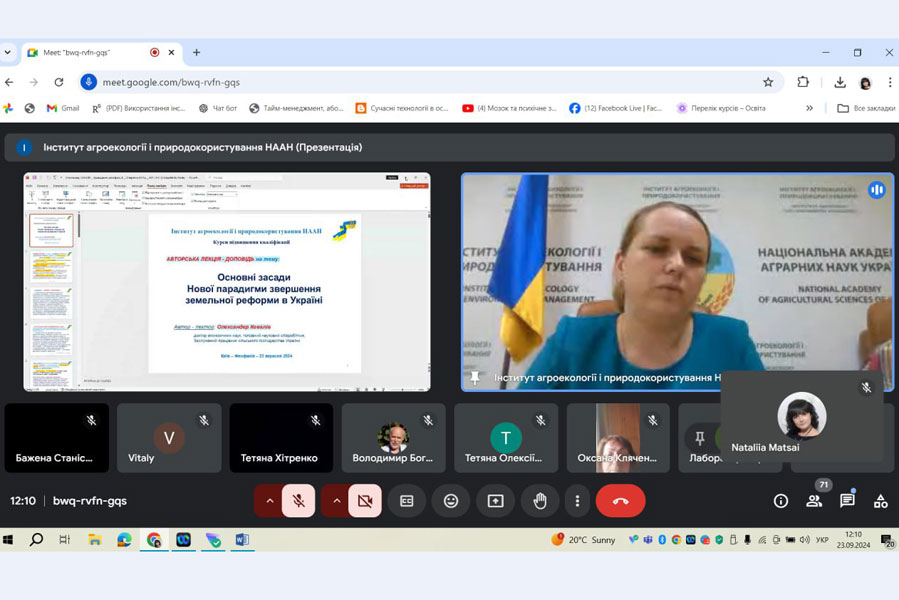Go forward in browser history
The image size is (899, 600).
[x=34, y=82]
